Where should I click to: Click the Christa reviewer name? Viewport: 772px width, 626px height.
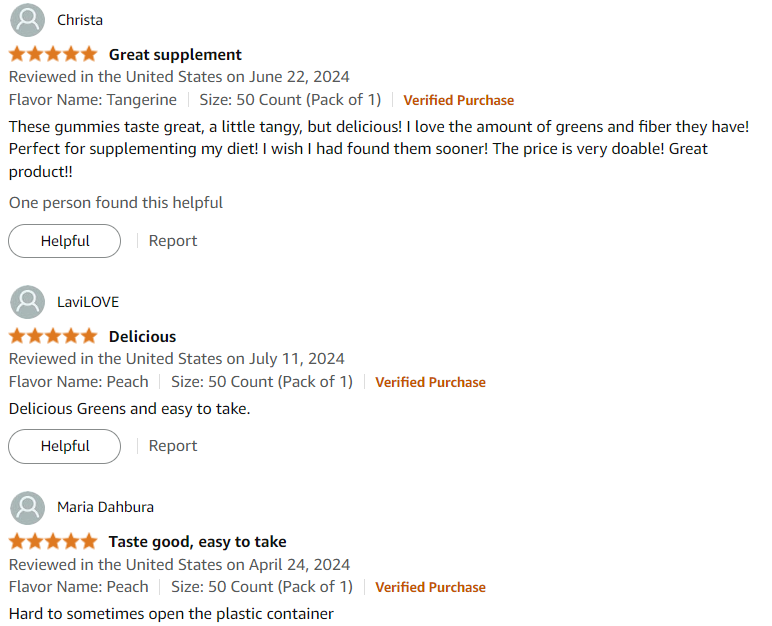coord(80,20)
